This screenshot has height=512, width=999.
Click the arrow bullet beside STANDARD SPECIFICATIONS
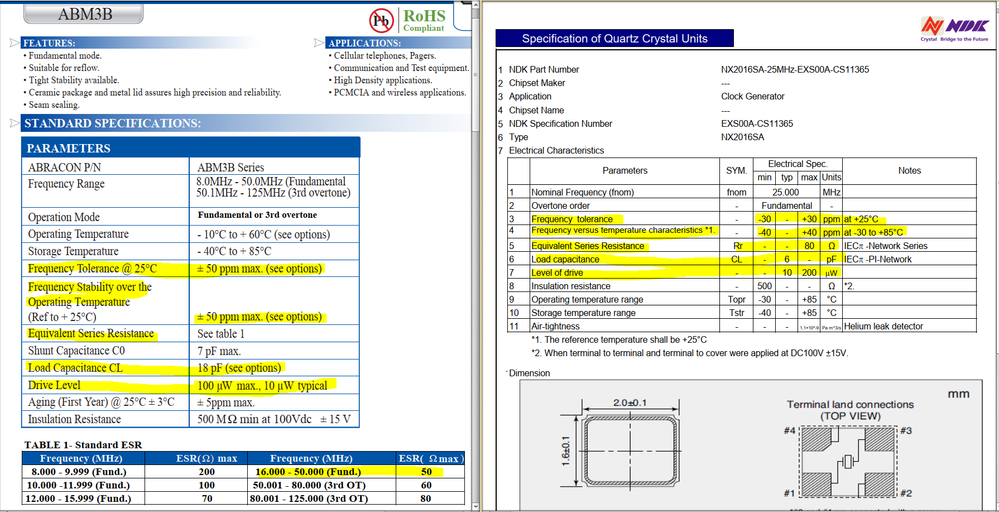pyautogui.click(x=14, y=123)
